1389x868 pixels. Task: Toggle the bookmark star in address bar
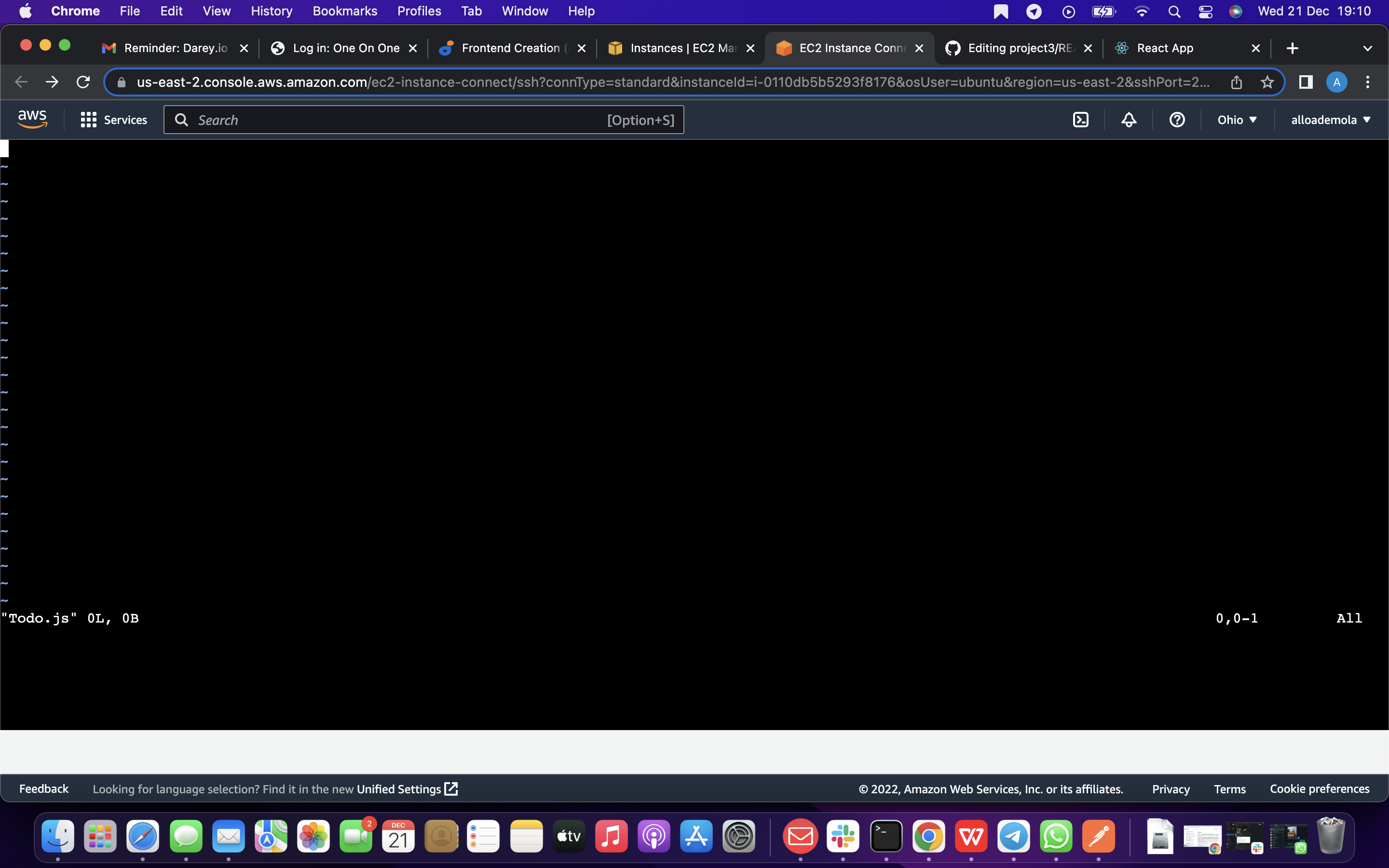pyautogui.click(x=1267, y=82)
